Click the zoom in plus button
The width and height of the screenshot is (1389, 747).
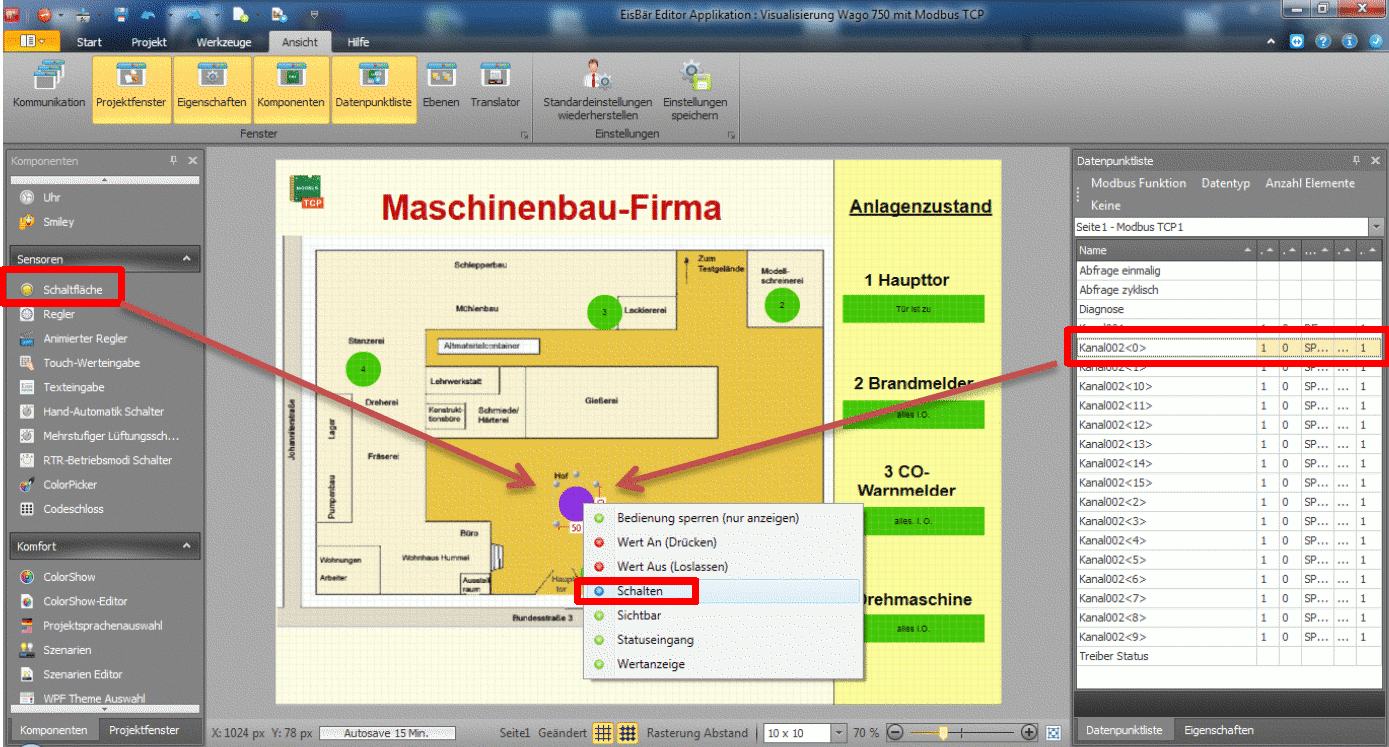click(1030, 733)
